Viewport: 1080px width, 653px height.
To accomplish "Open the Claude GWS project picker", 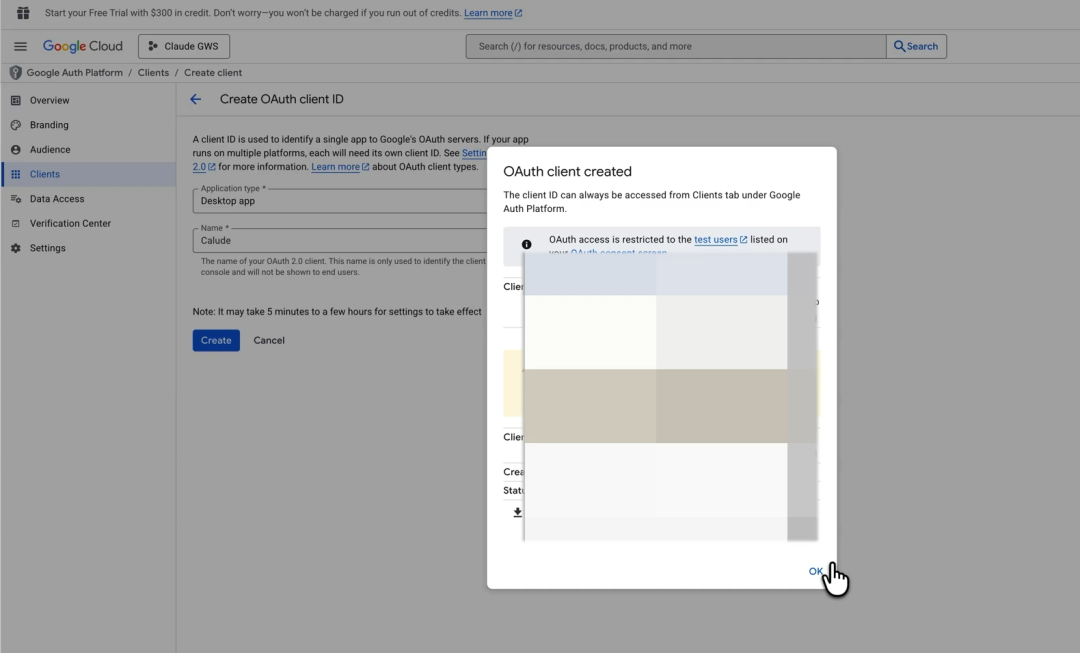I will coord(183,47).
